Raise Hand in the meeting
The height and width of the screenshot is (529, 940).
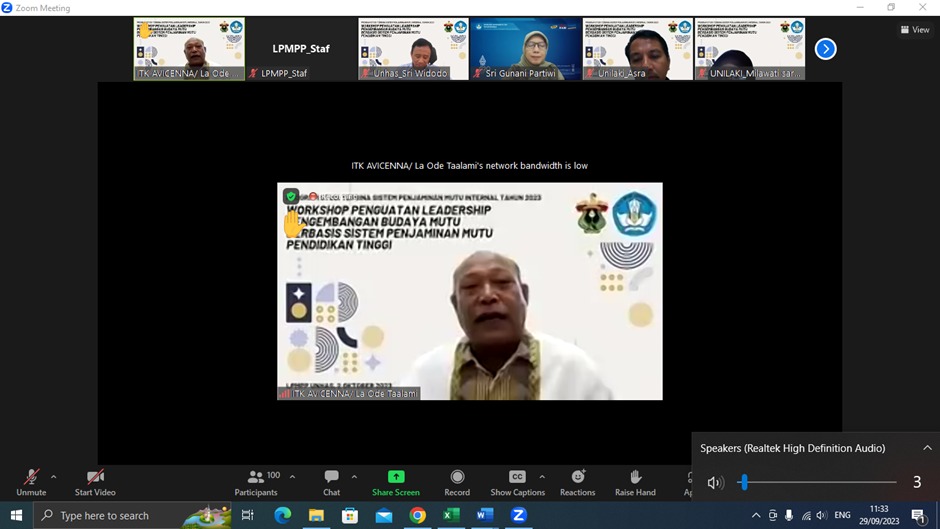(x=635, y=478)
